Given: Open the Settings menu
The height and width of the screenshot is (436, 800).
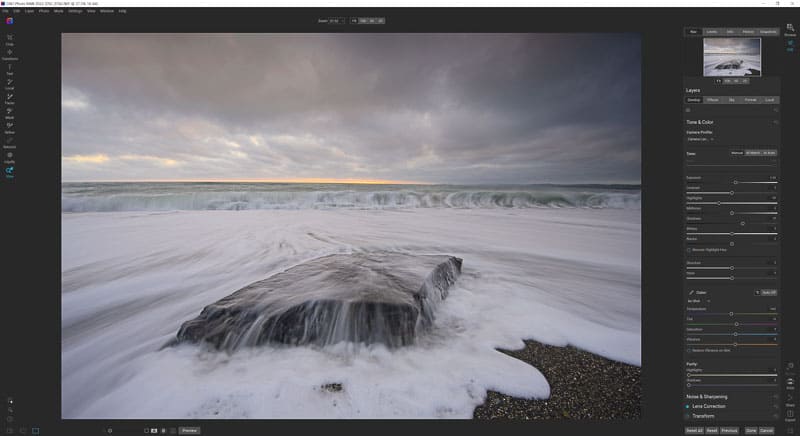Looking at the screenshot, I should coord(75,11).
